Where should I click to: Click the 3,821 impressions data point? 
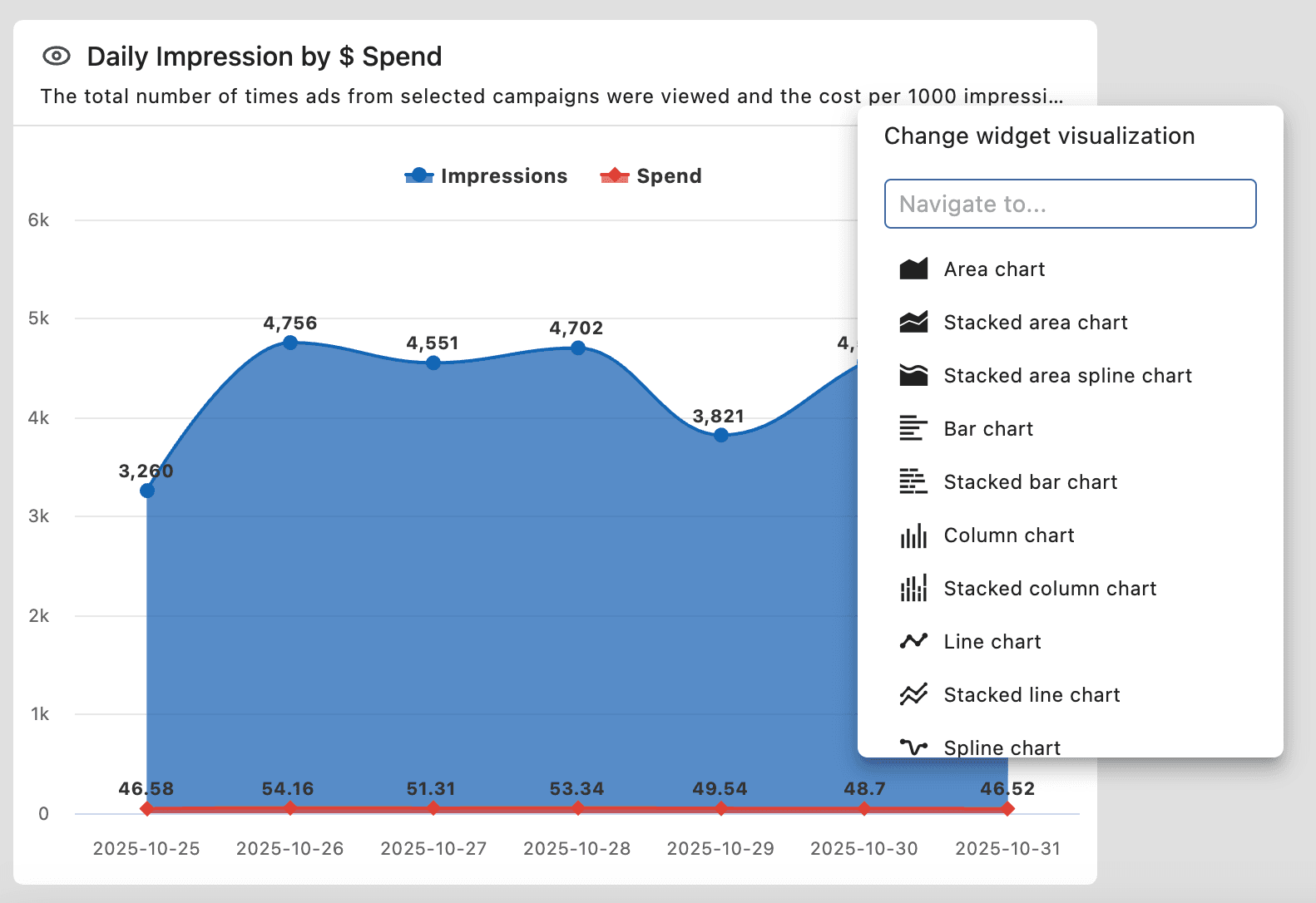click(x=721, y=435)
